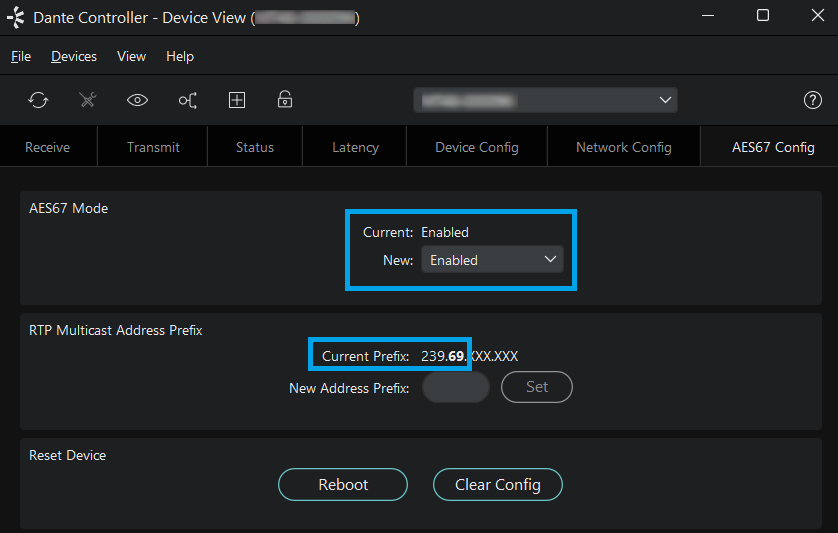Click the Dante Controller logo icon
This screenshot has width=838, height=533.
(x=16, y=17)
